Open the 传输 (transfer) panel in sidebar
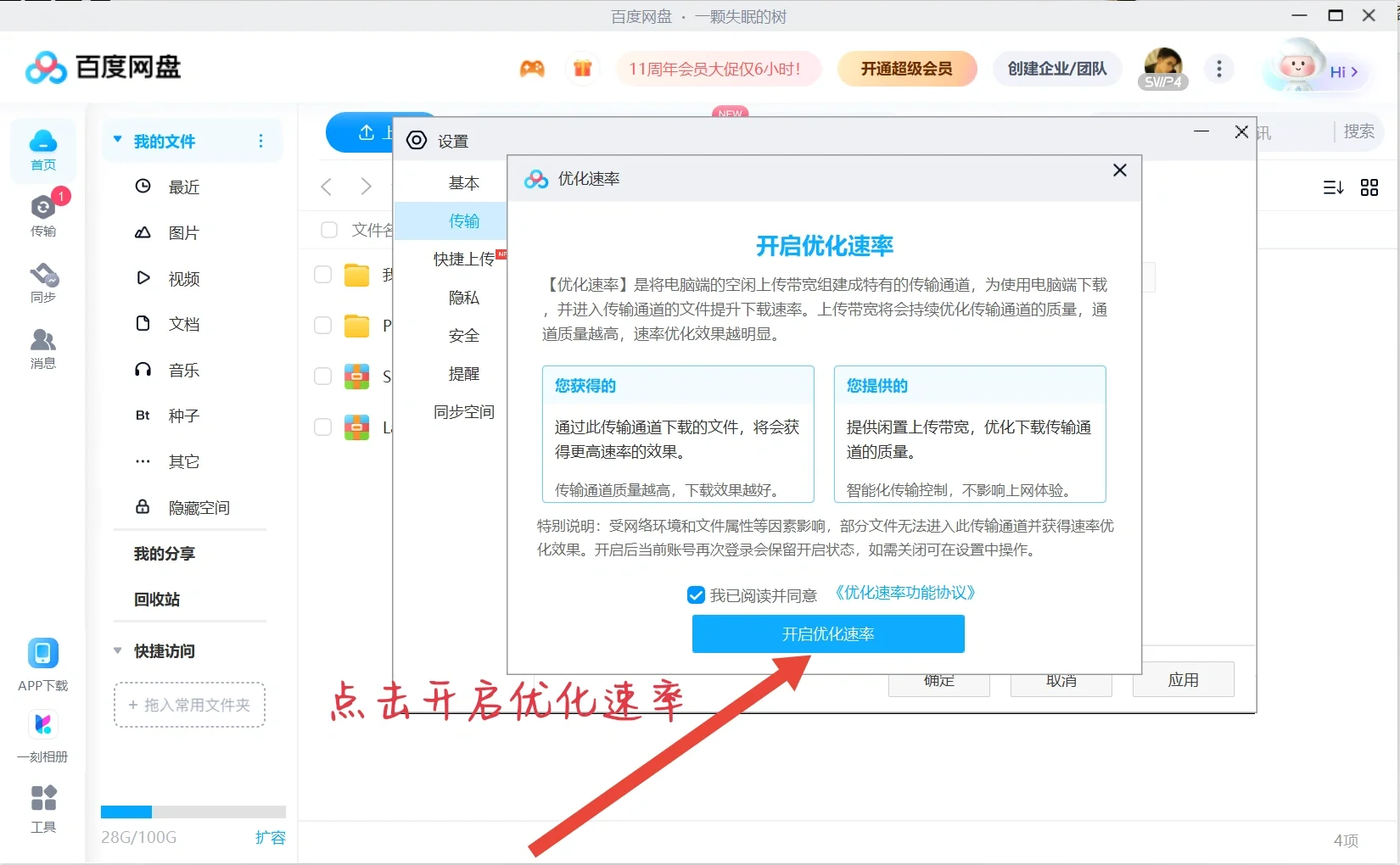 pos(43,215)
